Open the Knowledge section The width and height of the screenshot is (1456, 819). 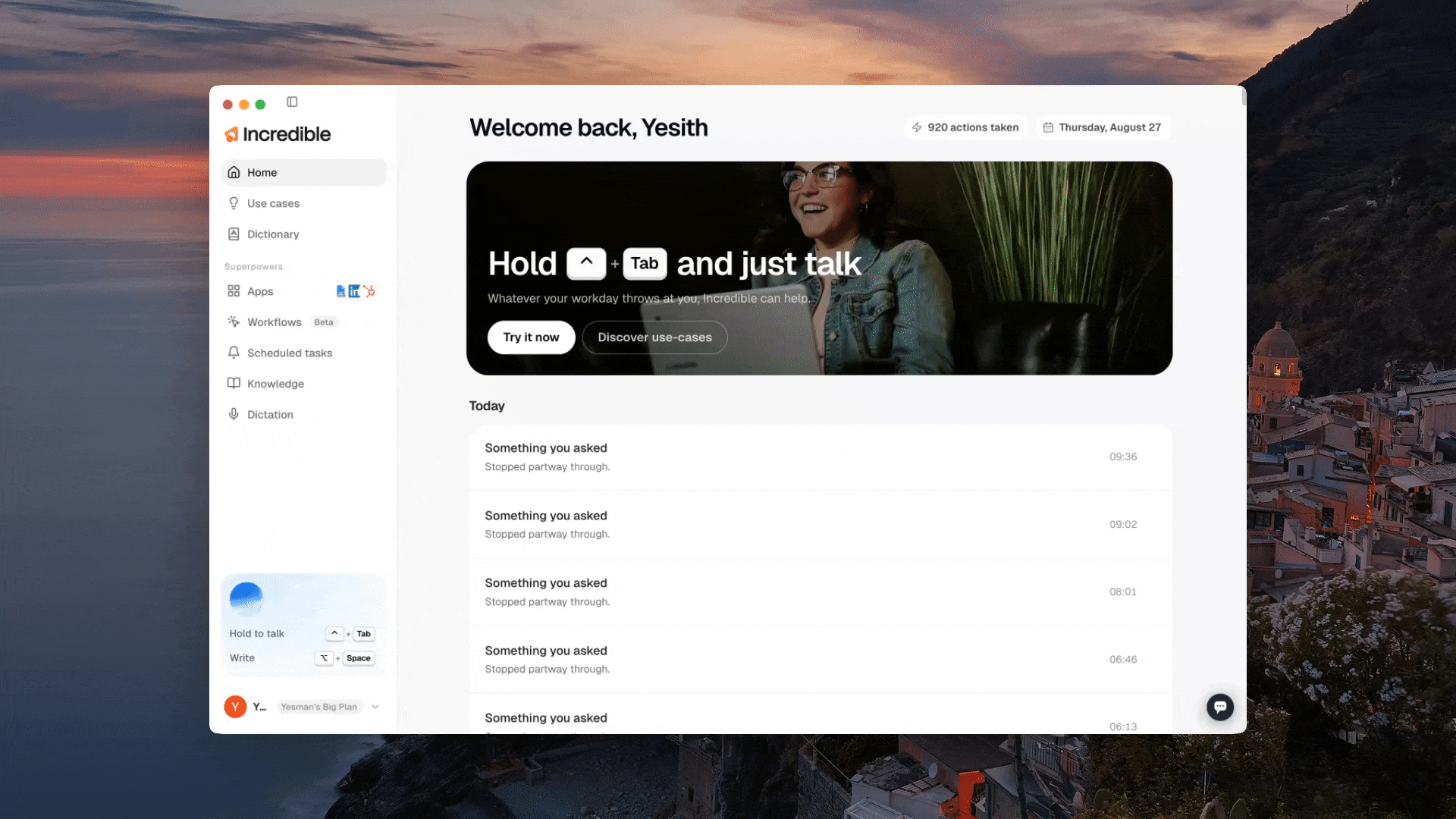point(303,383)
